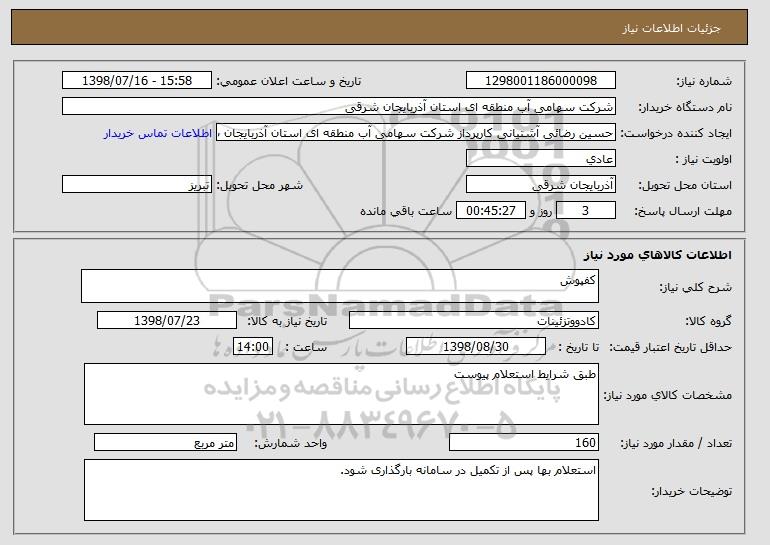Click the label شهر محل تحویل
The width and height of the screenshot is (770, 545).
[260, 186]
